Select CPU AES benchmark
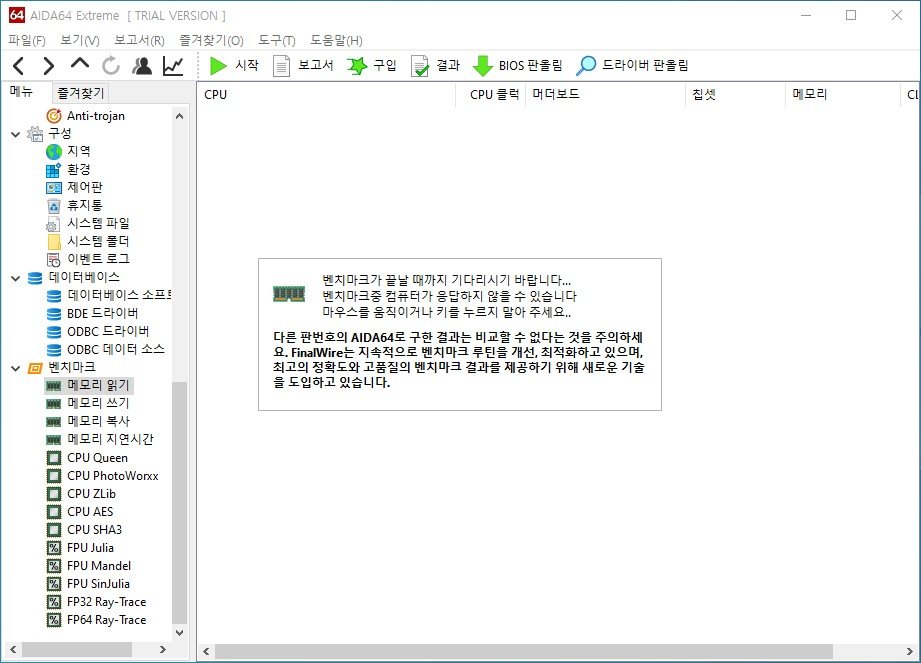The image size is (921, 663). click(80, 511)
